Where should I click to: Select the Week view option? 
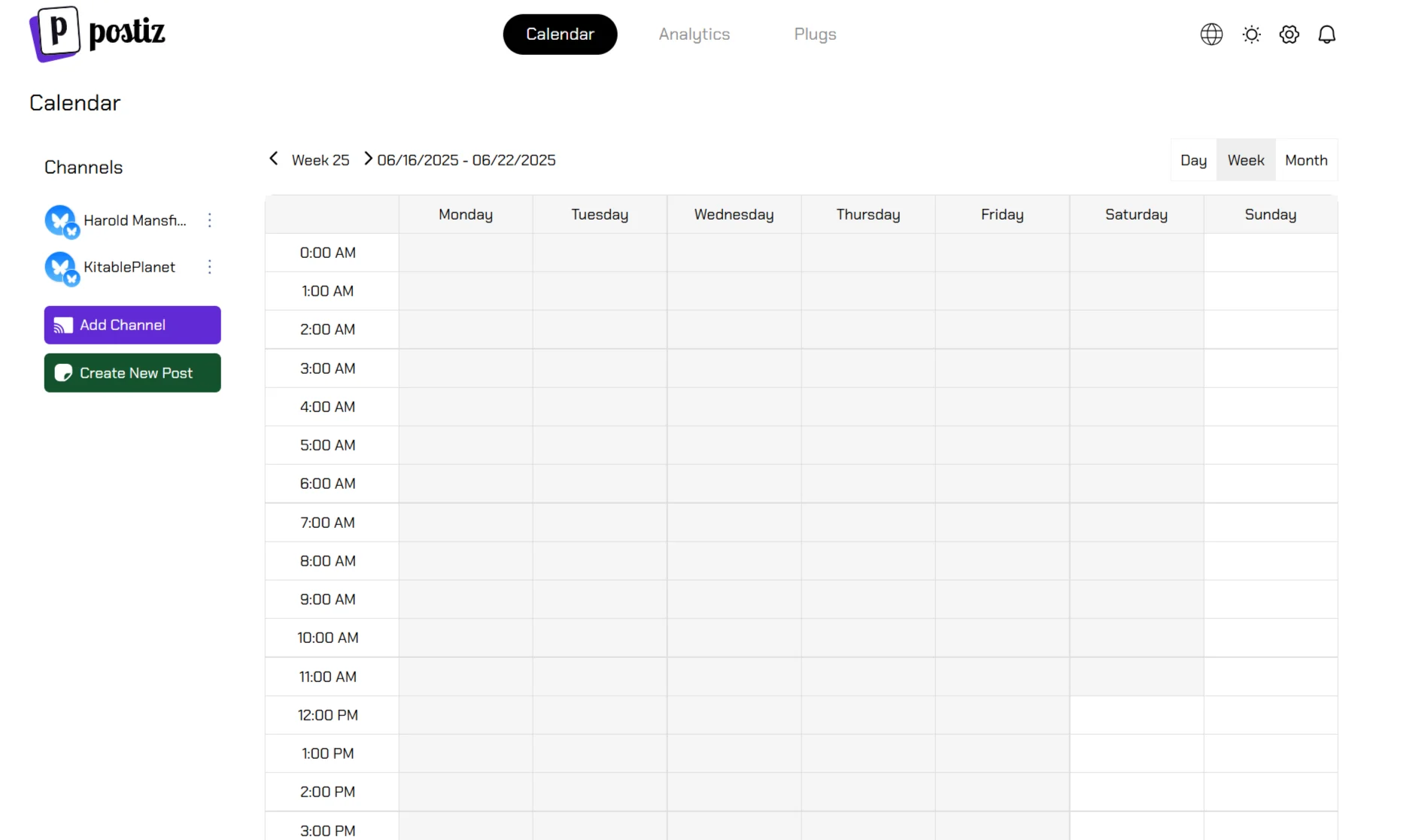(1245, 160)
